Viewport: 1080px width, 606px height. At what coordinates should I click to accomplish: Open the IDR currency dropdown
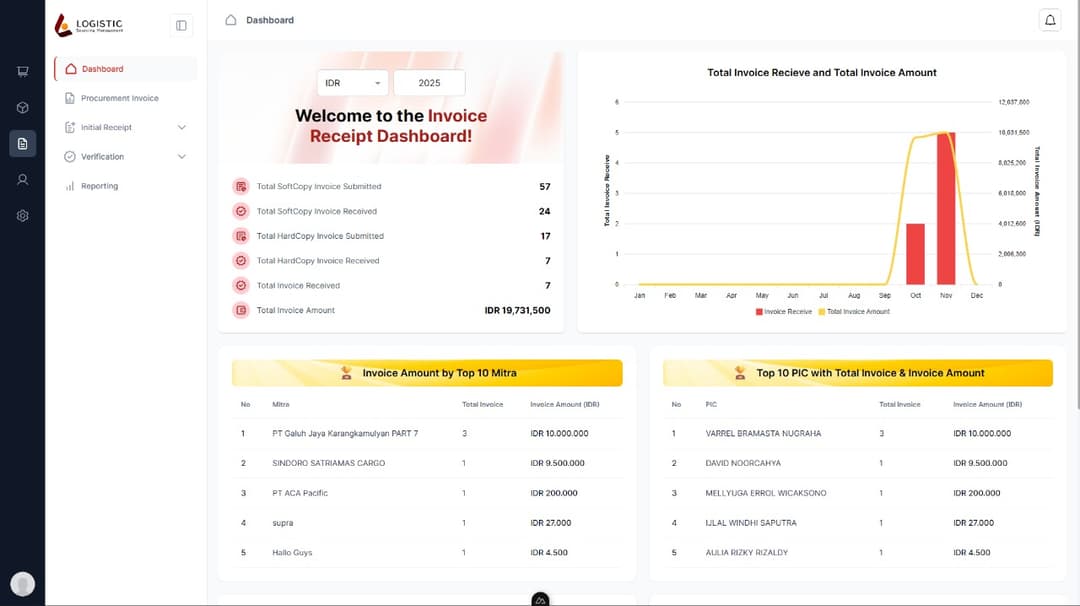352,83
